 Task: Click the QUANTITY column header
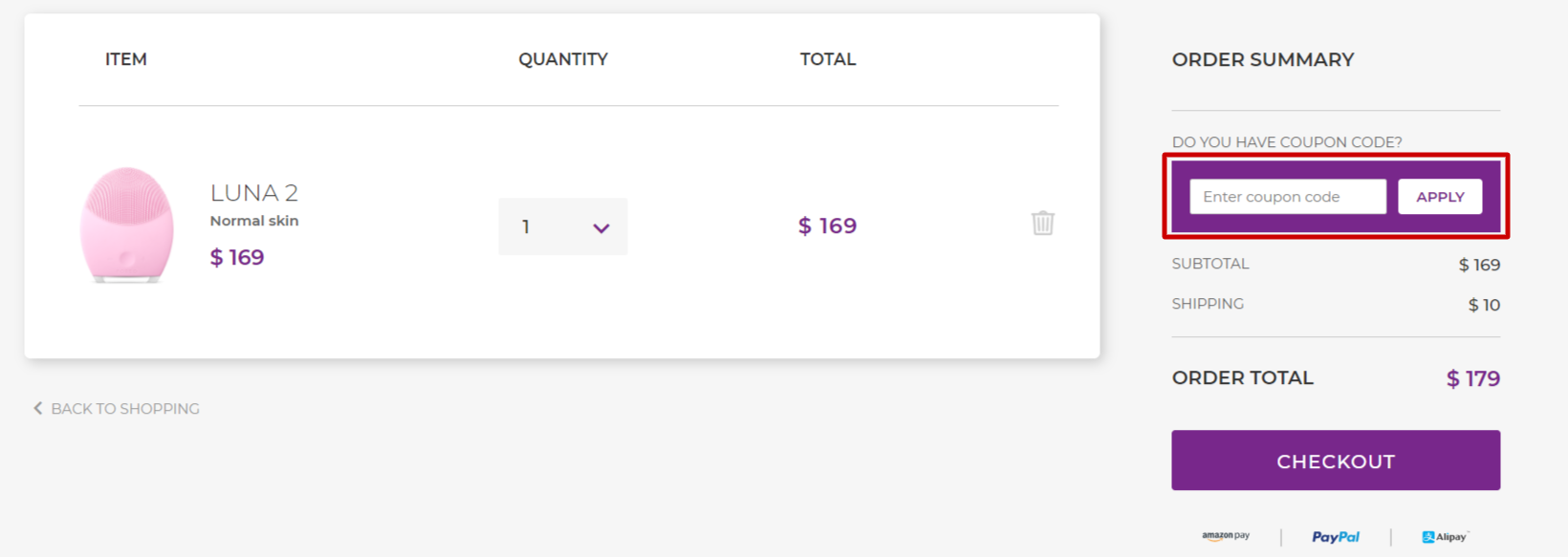point(563,58)
